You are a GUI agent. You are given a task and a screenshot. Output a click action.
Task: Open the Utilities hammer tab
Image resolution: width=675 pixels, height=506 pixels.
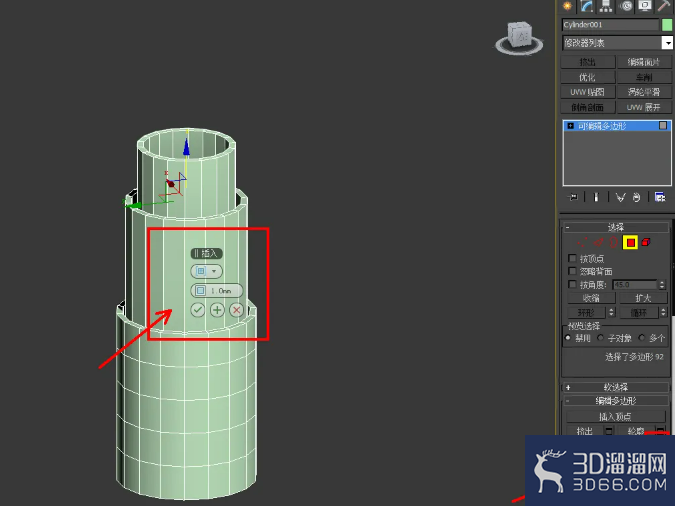point(663,6)
